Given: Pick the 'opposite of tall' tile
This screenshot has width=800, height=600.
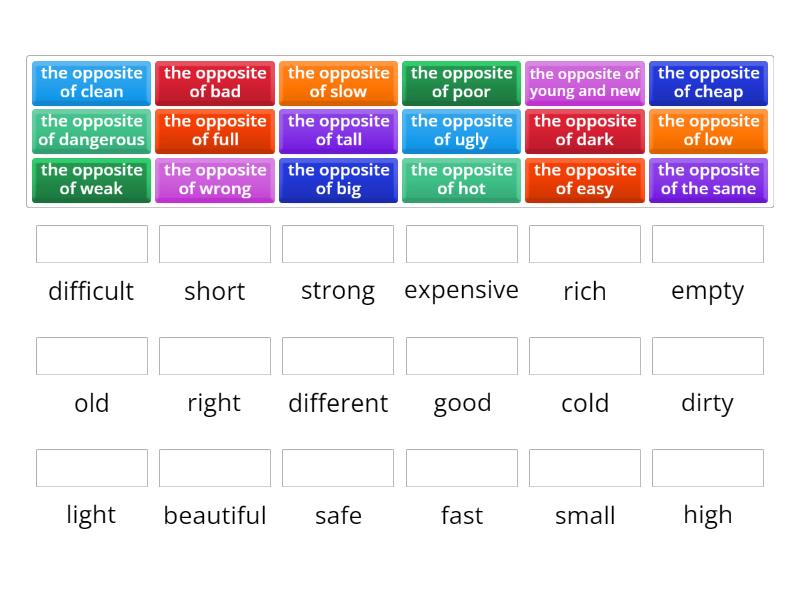Looking at the screenshot, I should pyautogui.click(x=338, y=131).
